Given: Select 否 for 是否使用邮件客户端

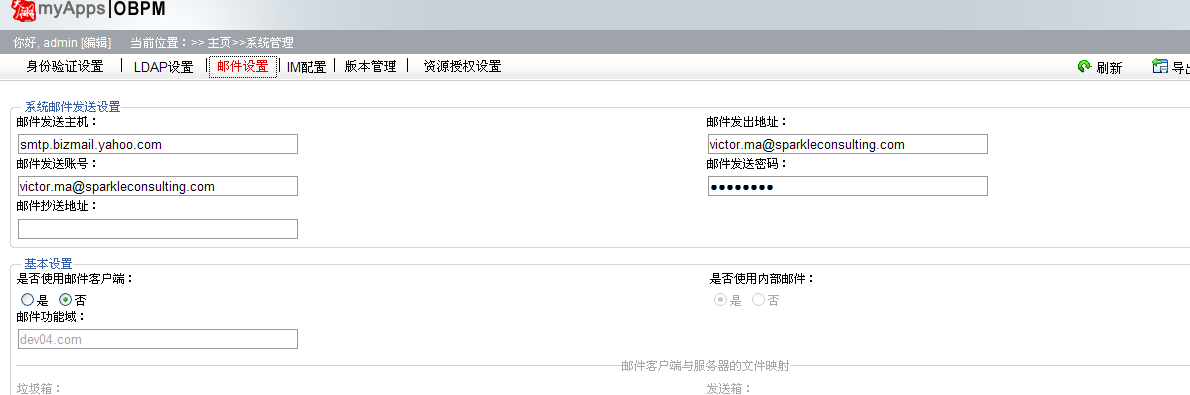Looking at the screenshot, I should (65, 299).
